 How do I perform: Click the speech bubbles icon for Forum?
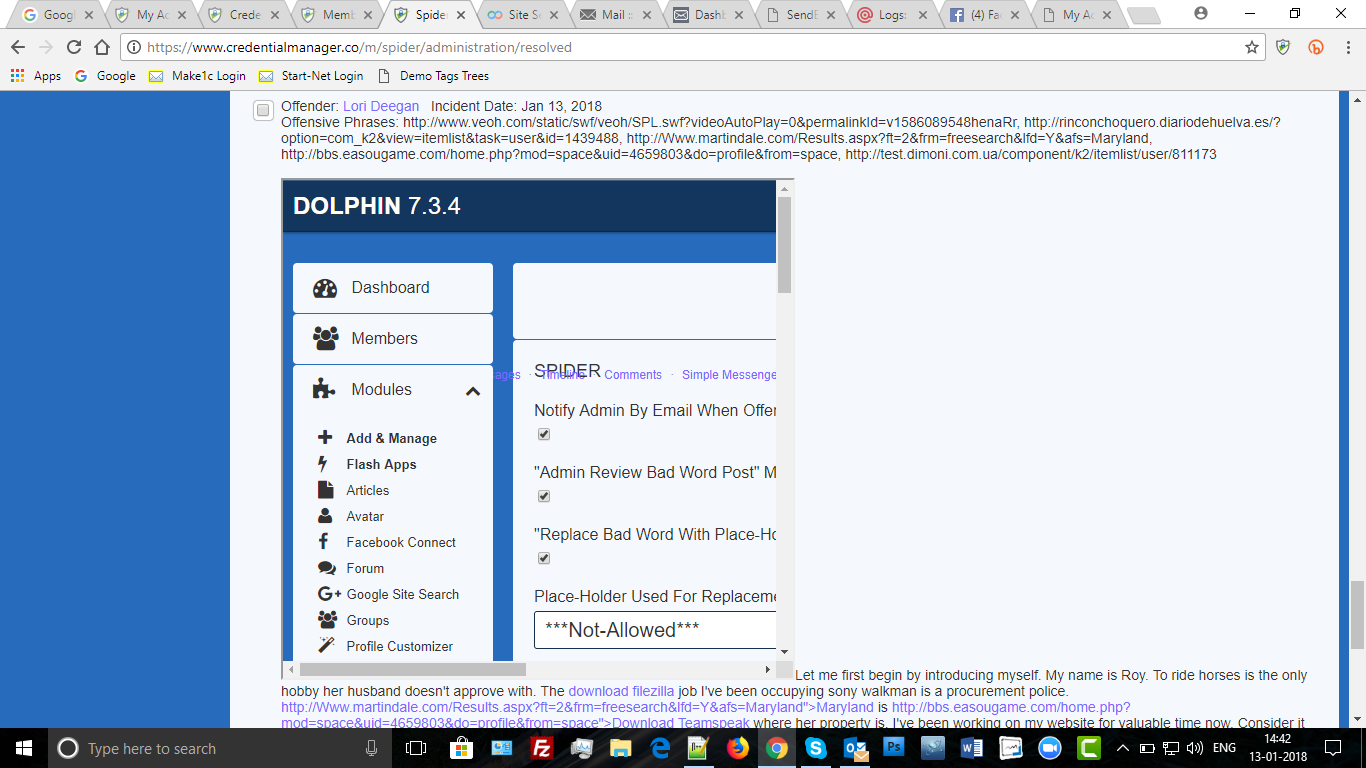pyautogui.click(x=326, y=568)
